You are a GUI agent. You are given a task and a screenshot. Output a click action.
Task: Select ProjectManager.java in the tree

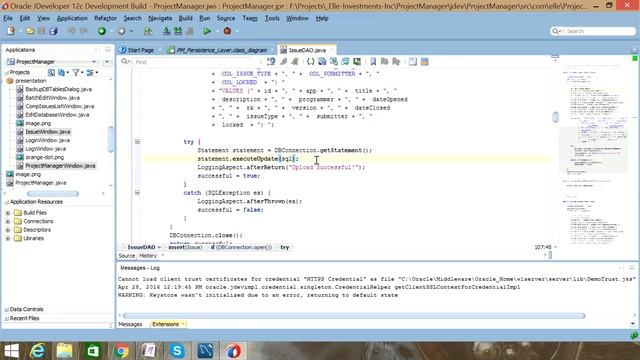[x=41, y=183]
